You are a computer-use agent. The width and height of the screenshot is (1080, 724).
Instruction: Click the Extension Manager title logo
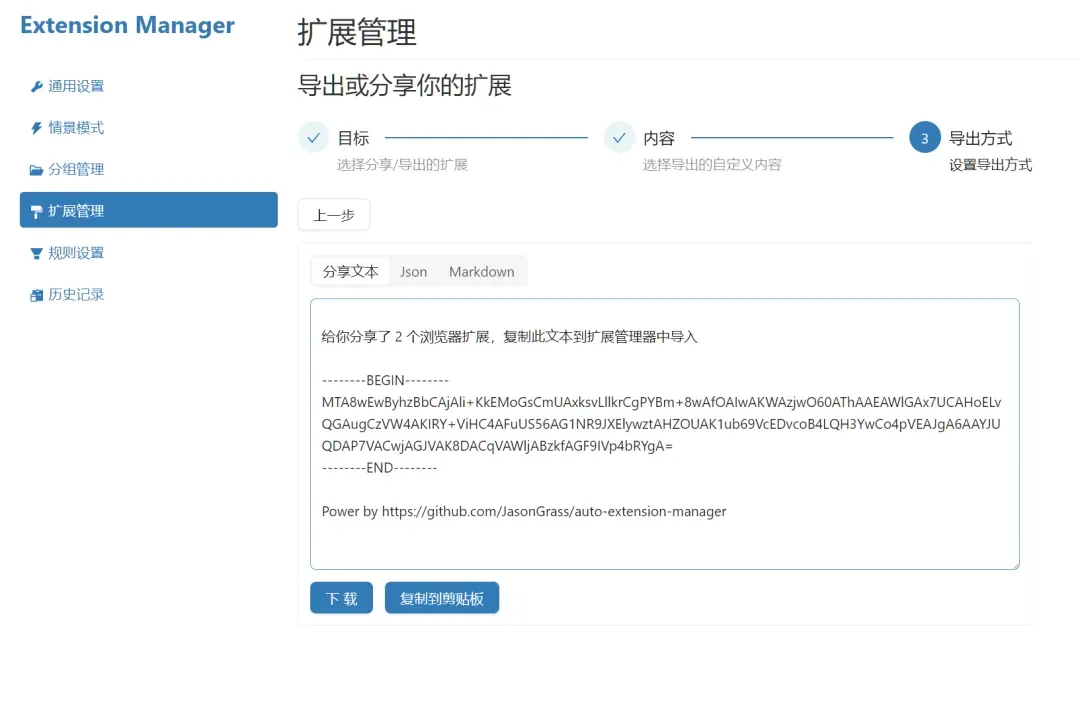tap(127, 25)
